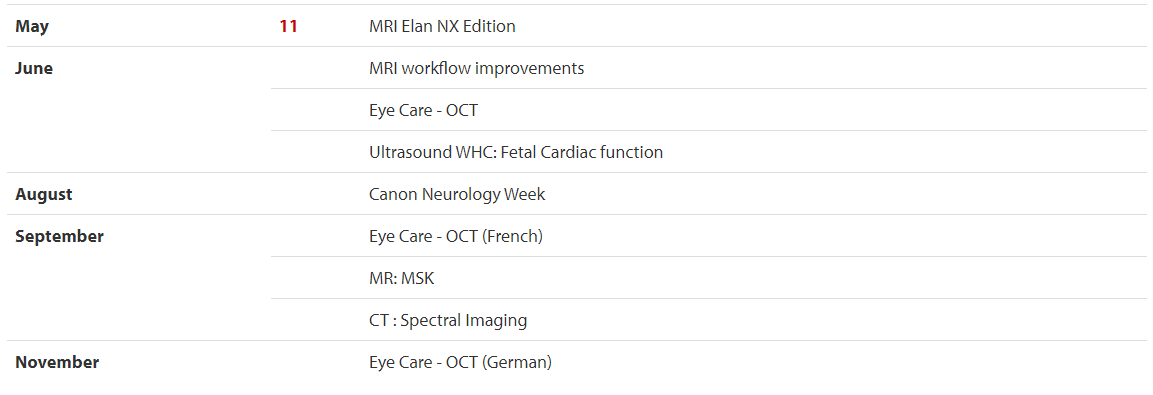Screen dimensions: 1153x395
Task: Click the June month label
Action: coord(34,68)
